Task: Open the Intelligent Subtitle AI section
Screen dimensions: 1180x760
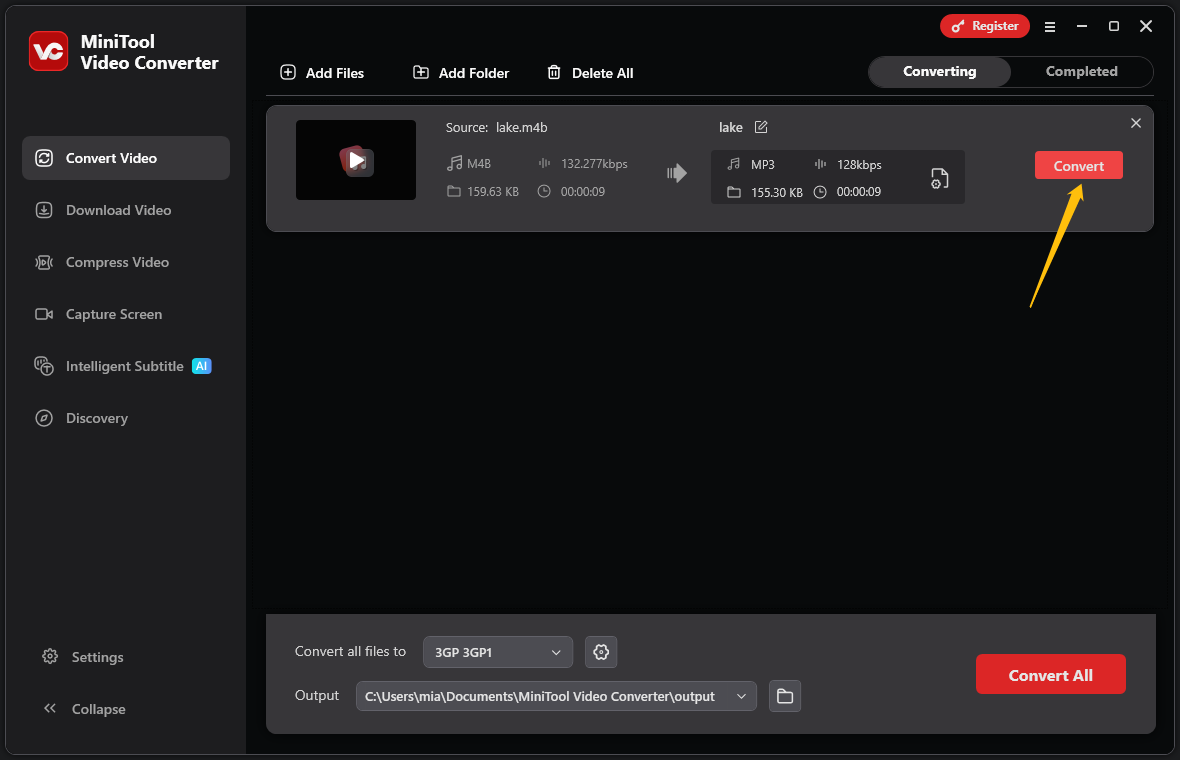Action: (123, 366)
